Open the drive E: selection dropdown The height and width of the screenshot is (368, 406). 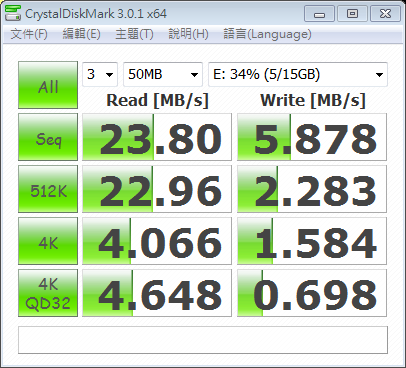click(298, 74)
